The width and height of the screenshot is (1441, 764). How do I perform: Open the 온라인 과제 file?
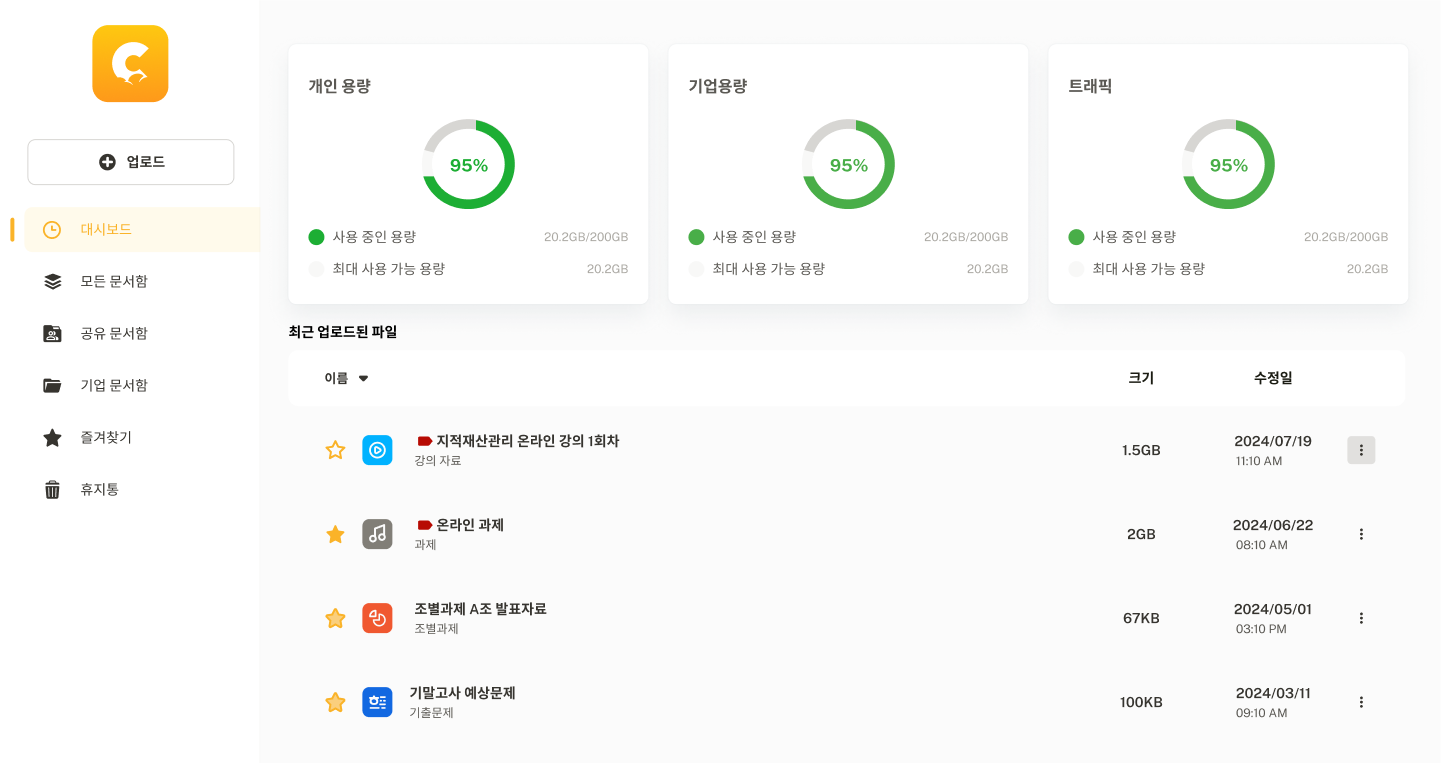(469, 525)
